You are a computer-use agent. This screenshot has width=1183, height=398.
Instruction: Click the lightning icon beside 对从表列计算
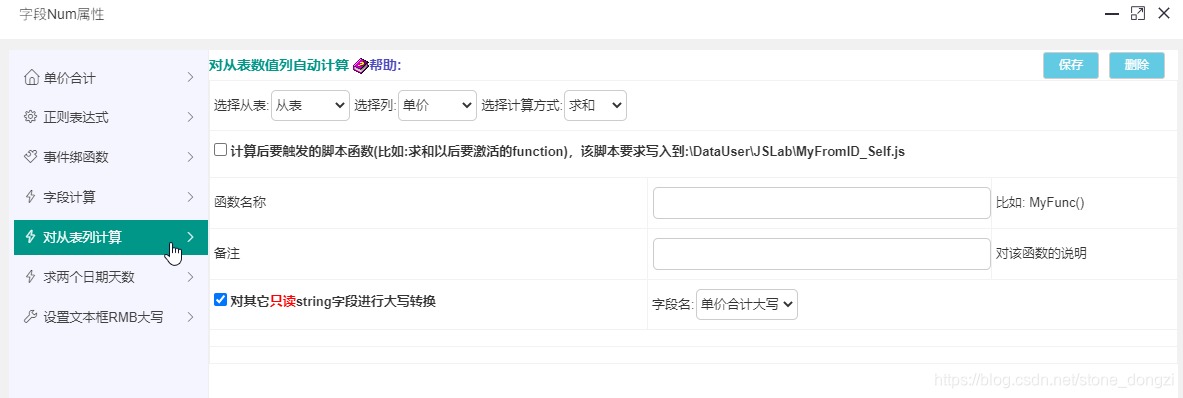[31, 237]
